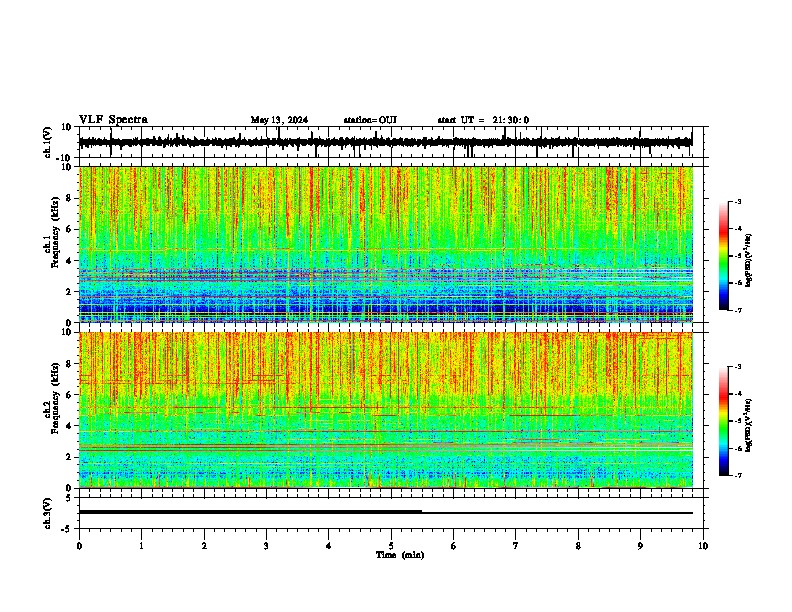Image resolution: width=792 pixels, height=612 pixels.
Task: Click the 'station=OUI' label
Action: 370,120
